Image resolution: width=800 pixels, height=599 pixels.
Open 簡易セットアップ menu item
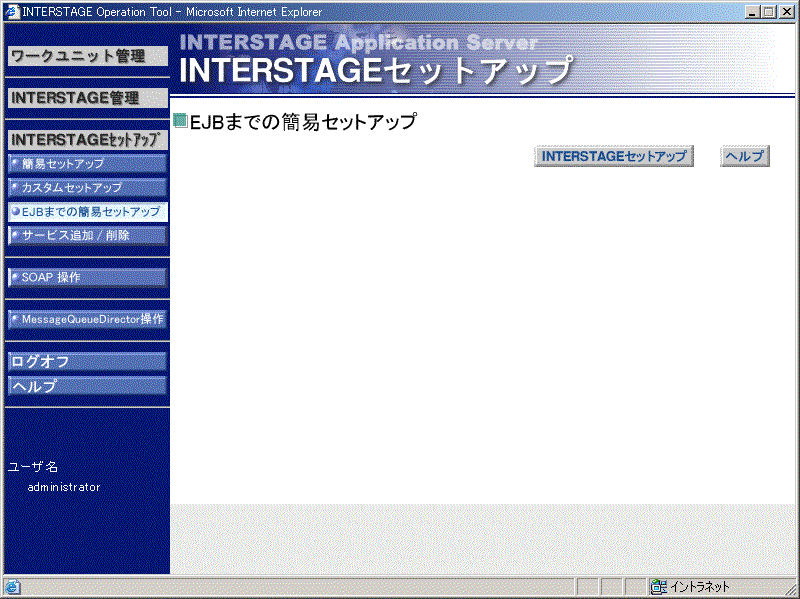click(x=87, y=164)
